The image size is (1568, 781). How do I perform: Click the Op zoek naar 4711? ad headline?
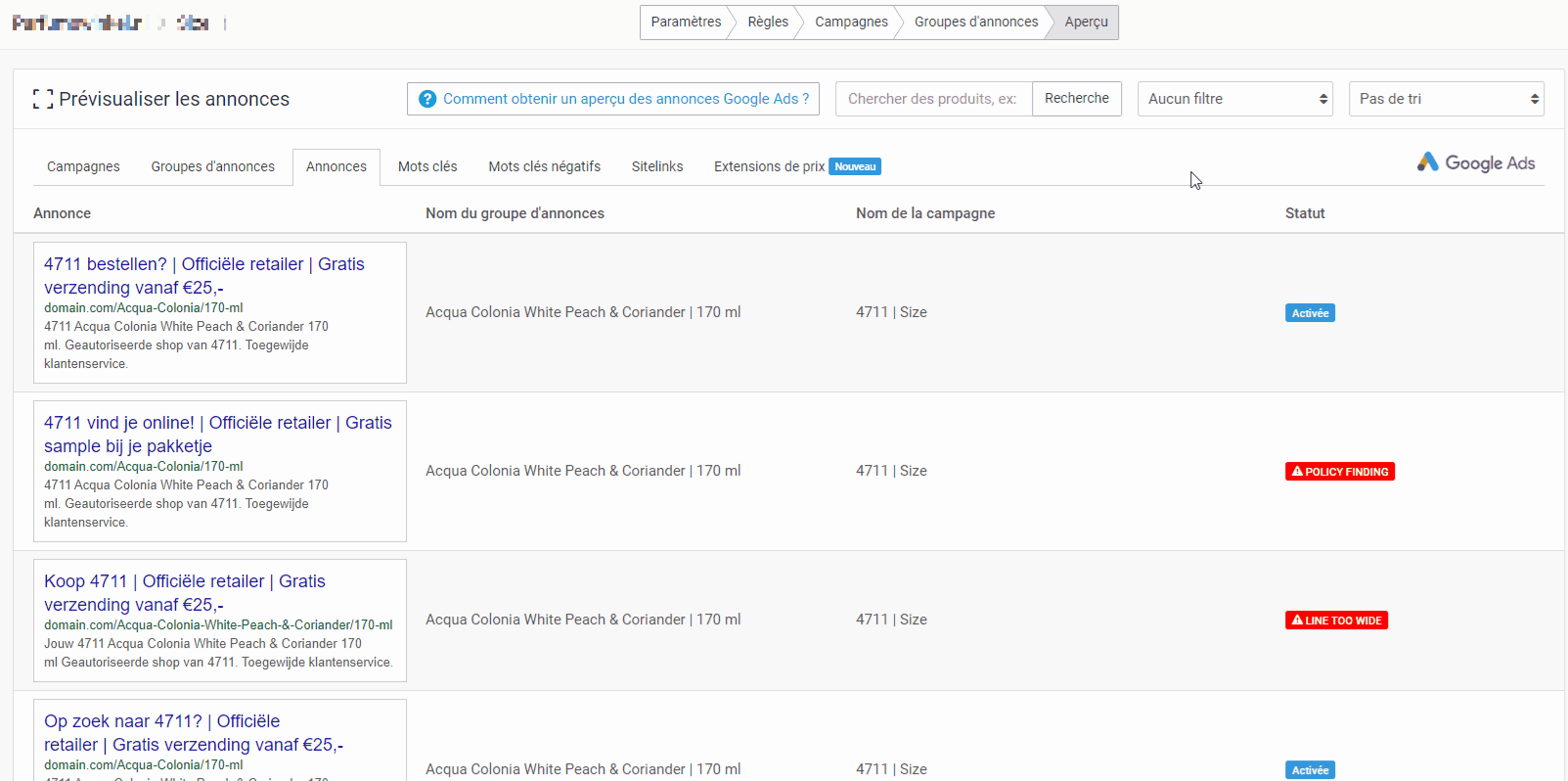tap(194, 733)
